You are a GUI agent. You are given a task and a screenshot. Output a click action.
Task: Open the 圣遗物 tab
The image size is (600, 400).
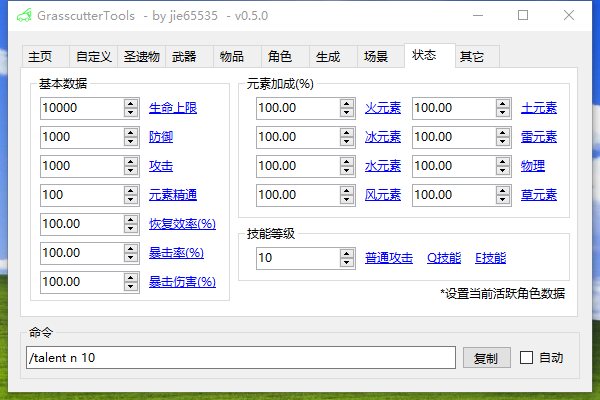pyautogui.click(x=141, y=57)
